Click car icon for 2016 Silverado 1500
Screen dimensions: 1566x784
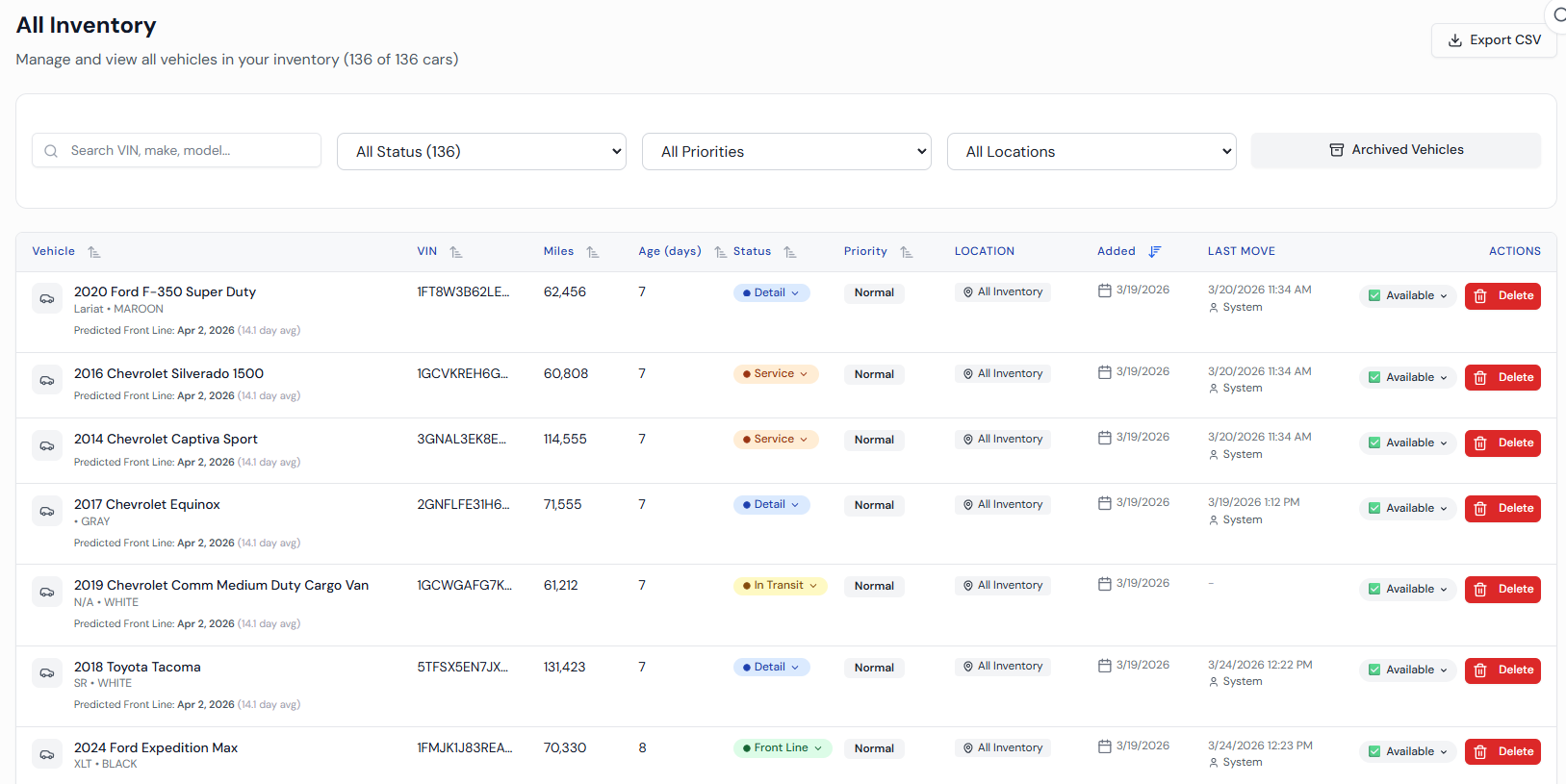point(47,381)
